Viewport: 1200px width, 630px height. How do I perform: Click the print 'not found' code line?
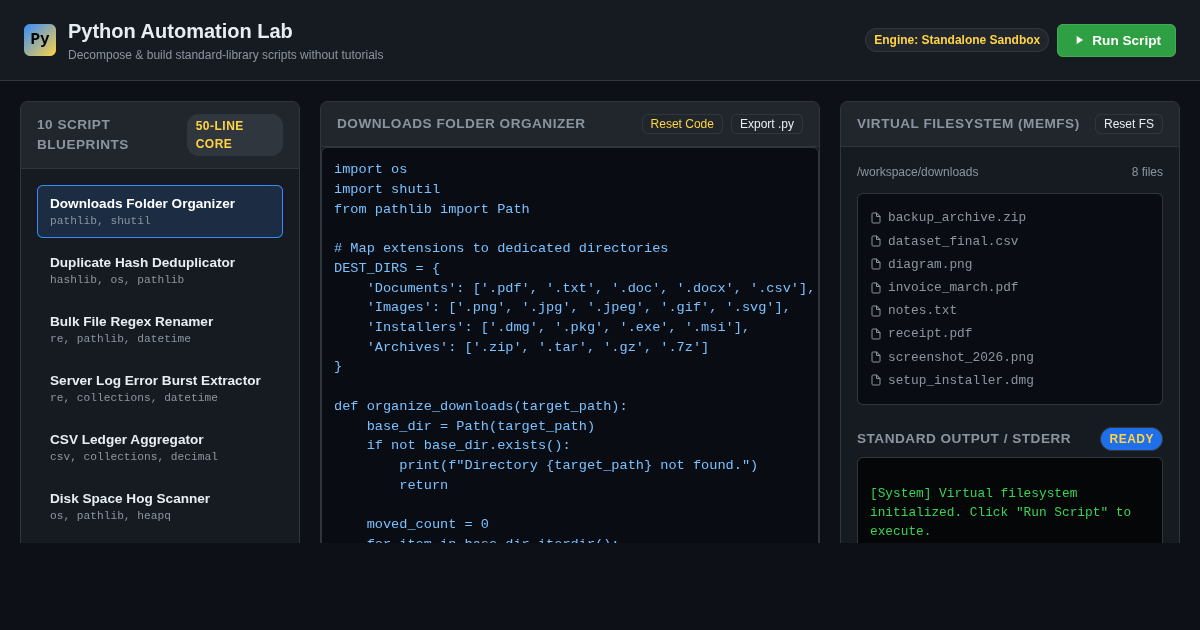click(579, 465)
